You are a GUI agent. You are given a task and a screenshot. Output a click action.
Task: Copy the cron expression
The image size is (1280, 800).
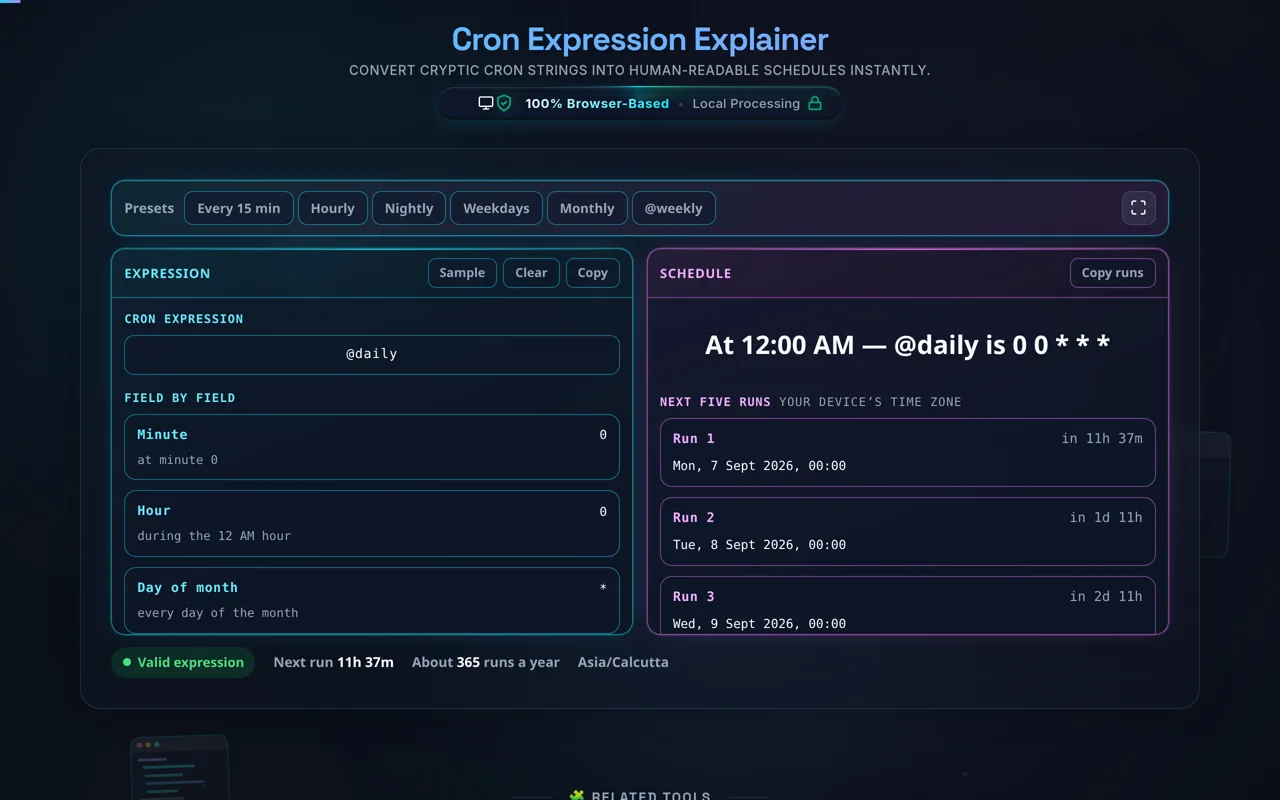point(593,273)
